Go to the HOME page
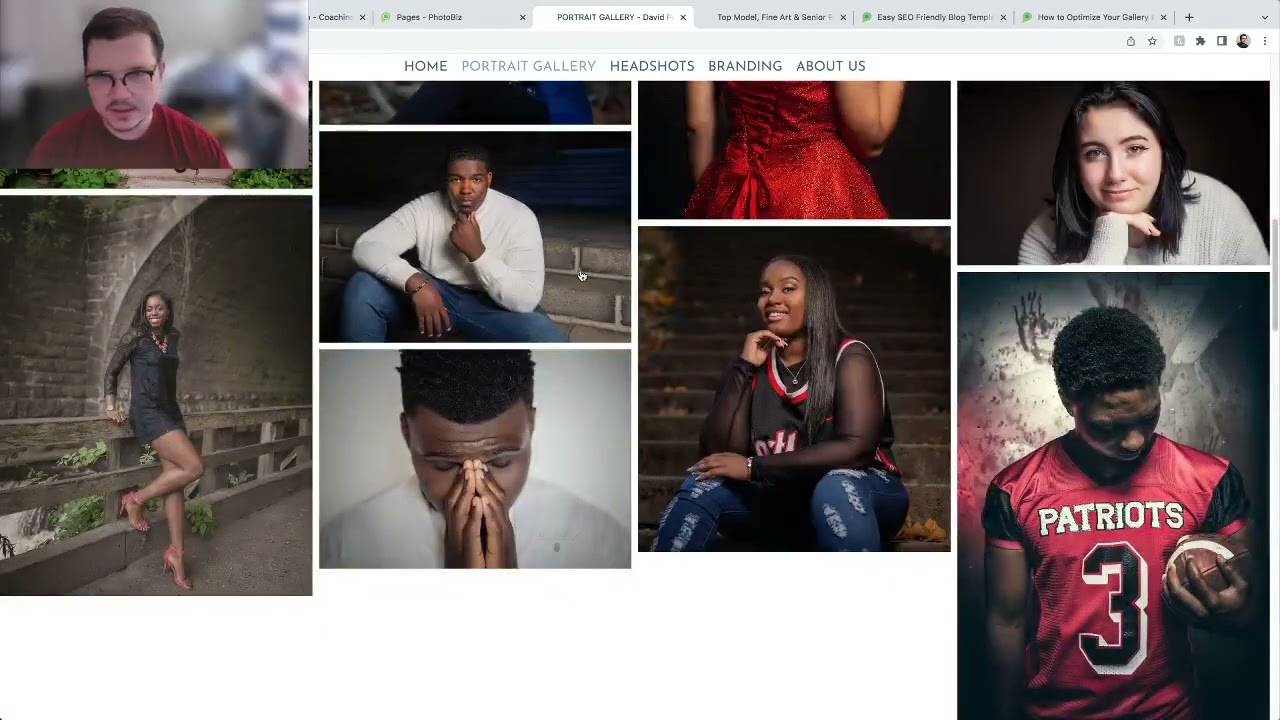1280x720 pixels. [x=426, y=66]
